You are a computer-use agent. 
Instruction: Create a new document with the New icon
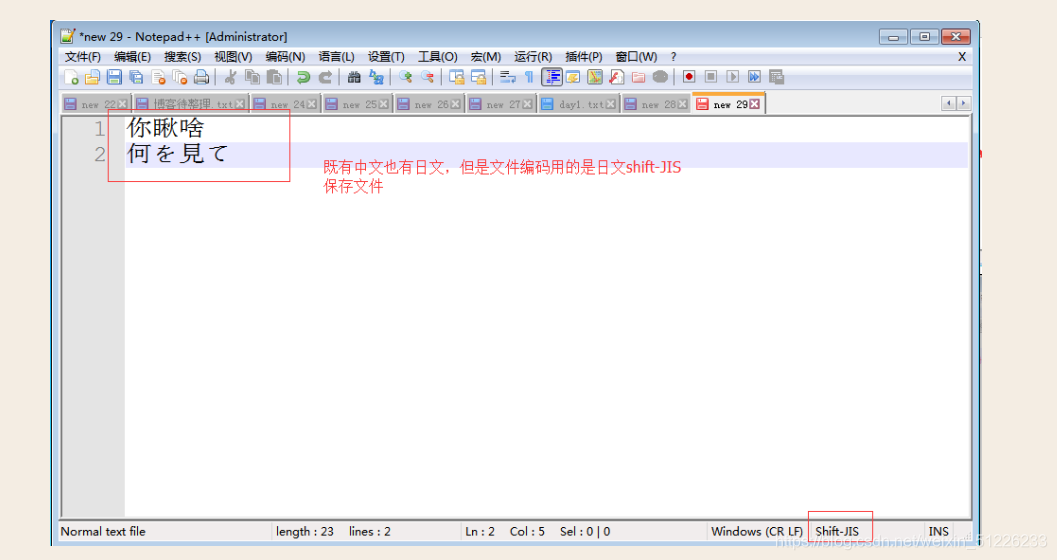(71, 77)
